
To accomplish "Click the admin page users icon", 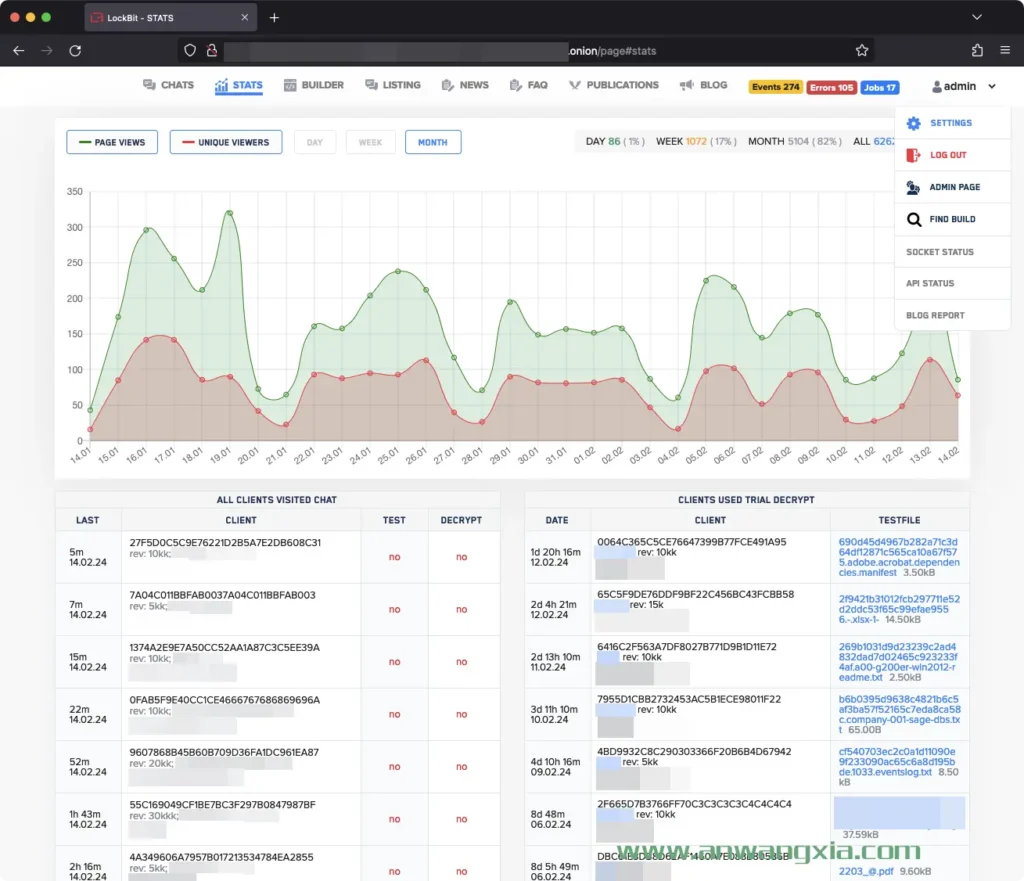I will click(913, 187).
